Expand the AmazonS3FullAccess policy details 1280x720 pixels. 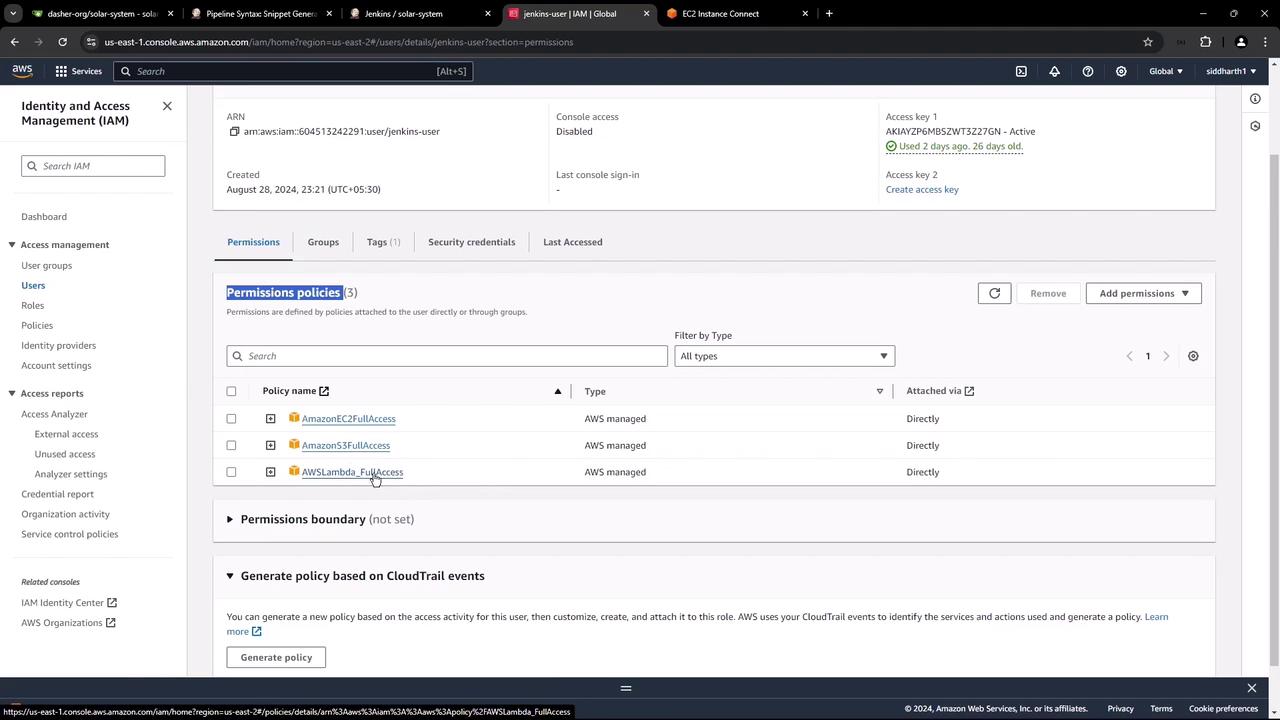tap(270, 445)
